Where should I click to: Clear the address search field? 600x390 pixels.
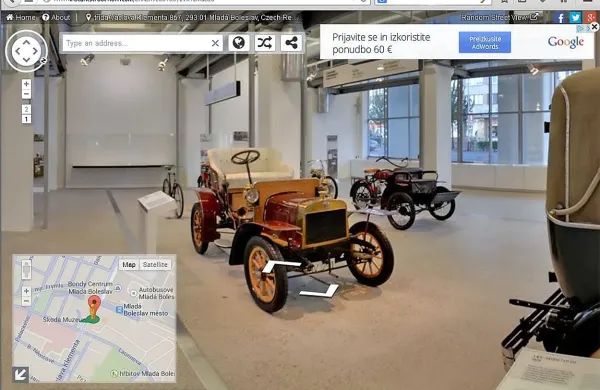[215, 43]
